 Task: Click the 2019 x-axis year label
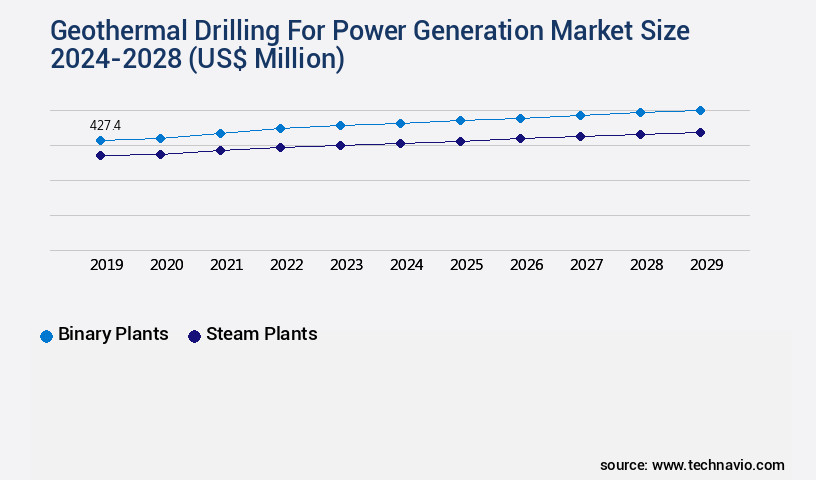pyautogui.click(x=107, y=265)
